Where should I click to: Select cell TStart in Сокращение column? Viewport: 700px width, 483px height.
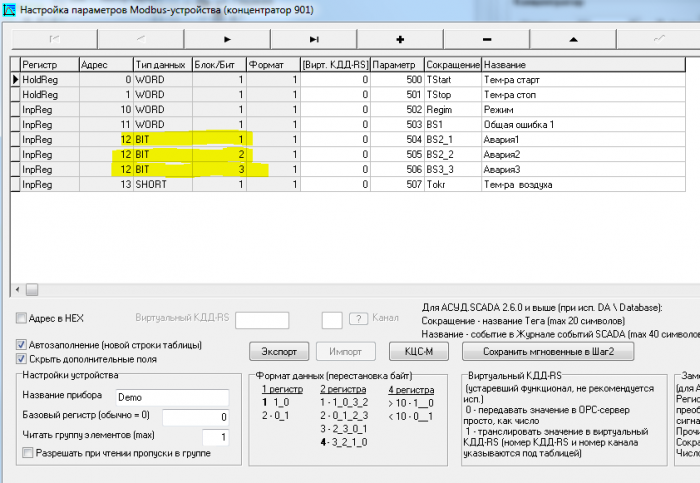pyautogui.click(x=453, y=79)
